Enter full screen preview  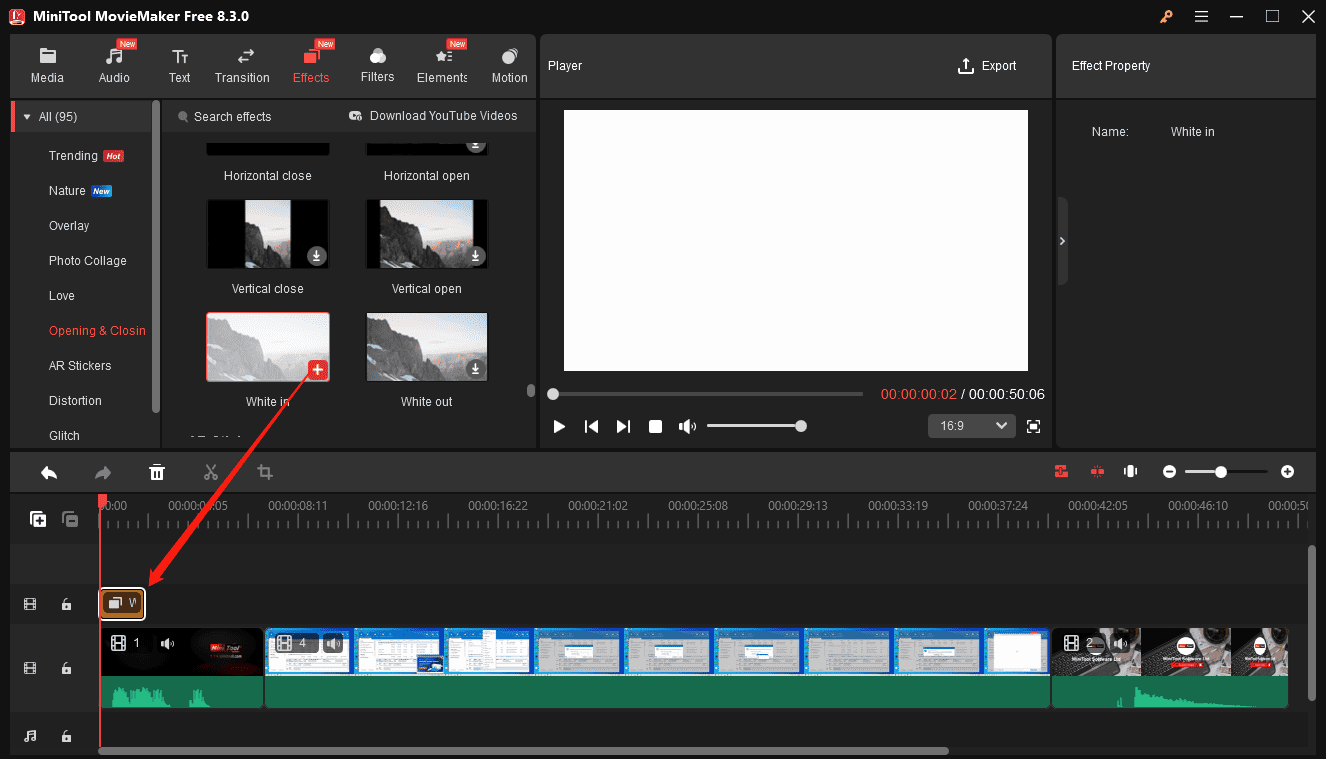coord(1034,427)
